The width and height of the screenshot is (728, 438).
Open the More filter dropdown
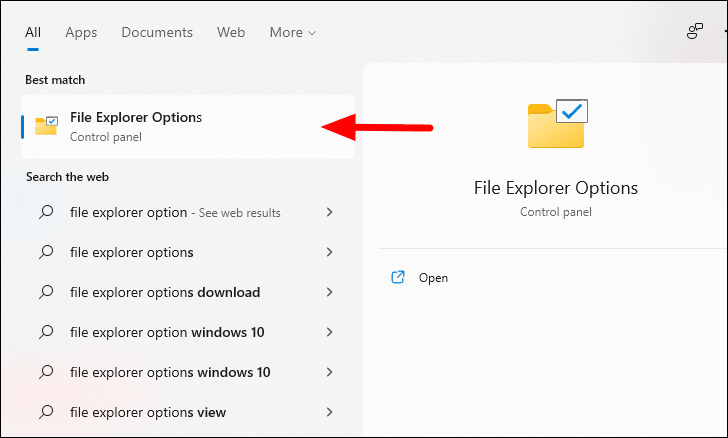click(292, 33)
